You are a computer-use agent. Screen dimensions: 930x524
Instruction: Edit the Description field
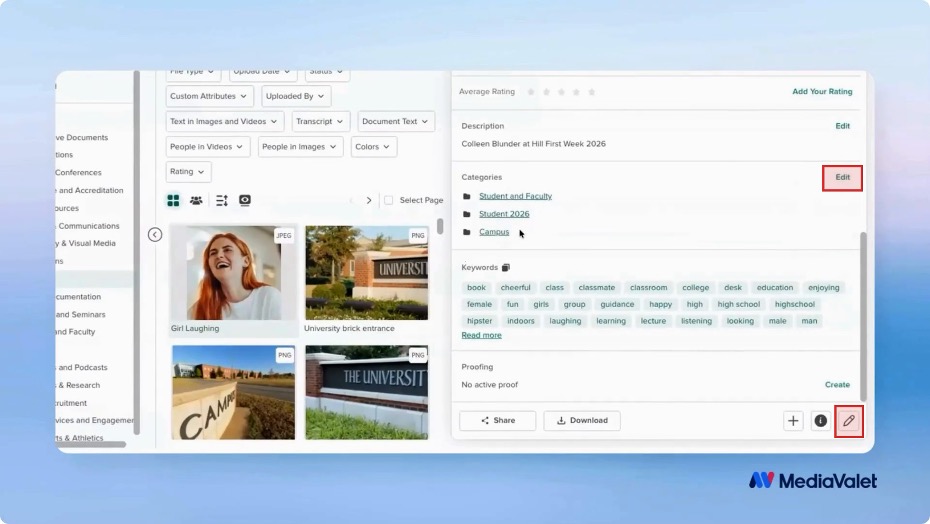click(x=842, y=126)
